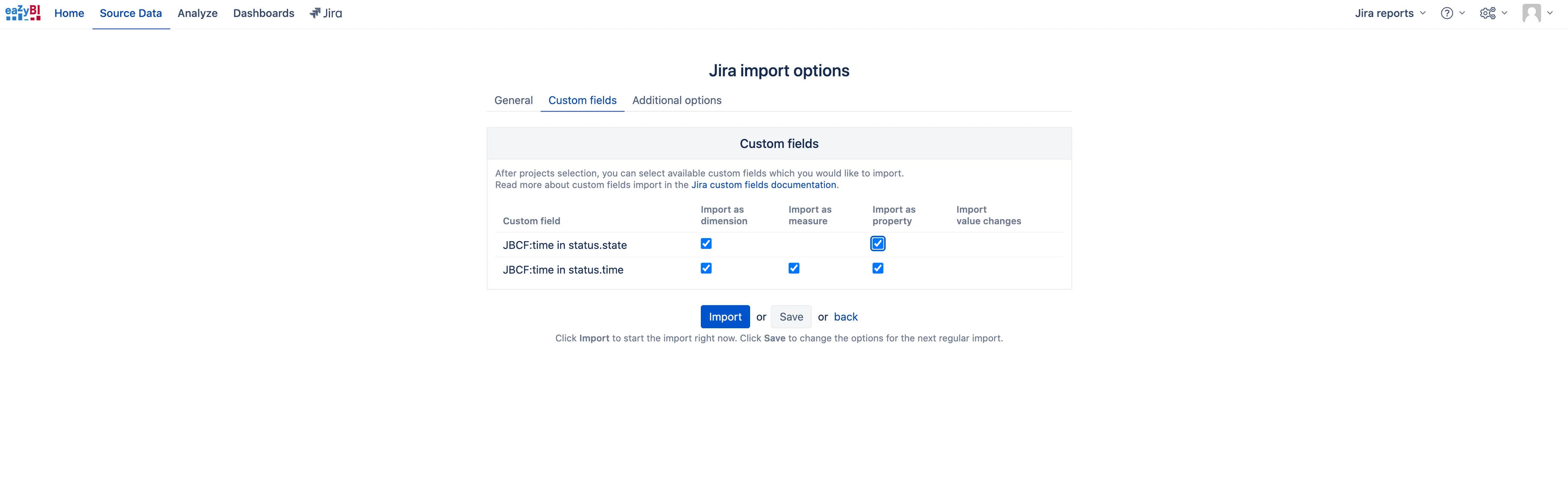The height and width of the screenshot is (487, 1568).
Task: Uncheck state row Import as property
Action: tap(878, 244)
